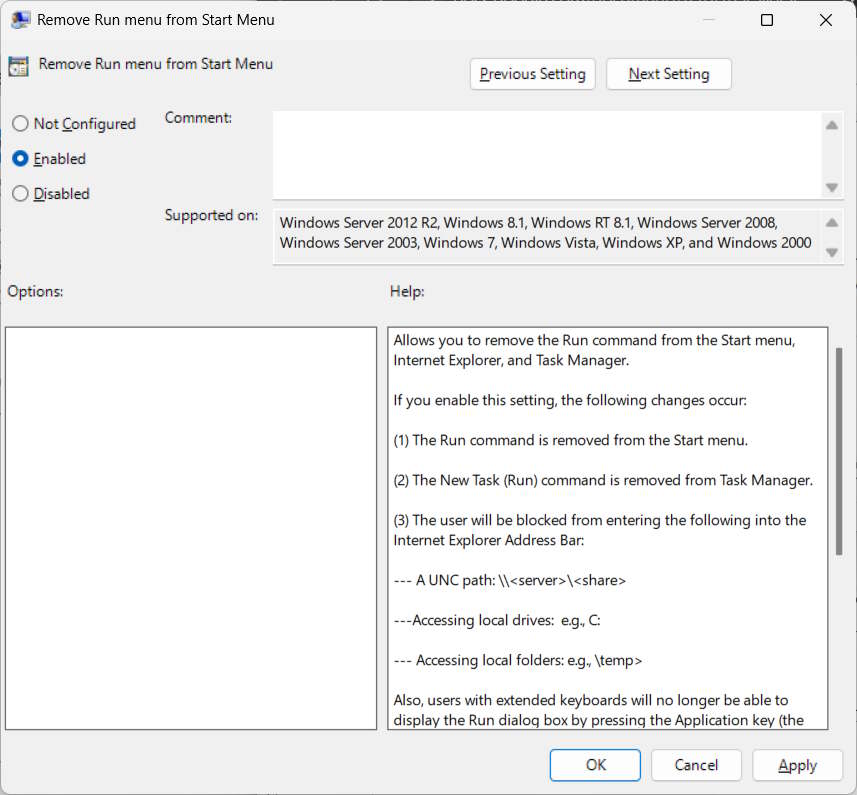Screen dimensions: 857x795
Task: Click the Comment box scroll-up arrow
Action: point(831,125)
